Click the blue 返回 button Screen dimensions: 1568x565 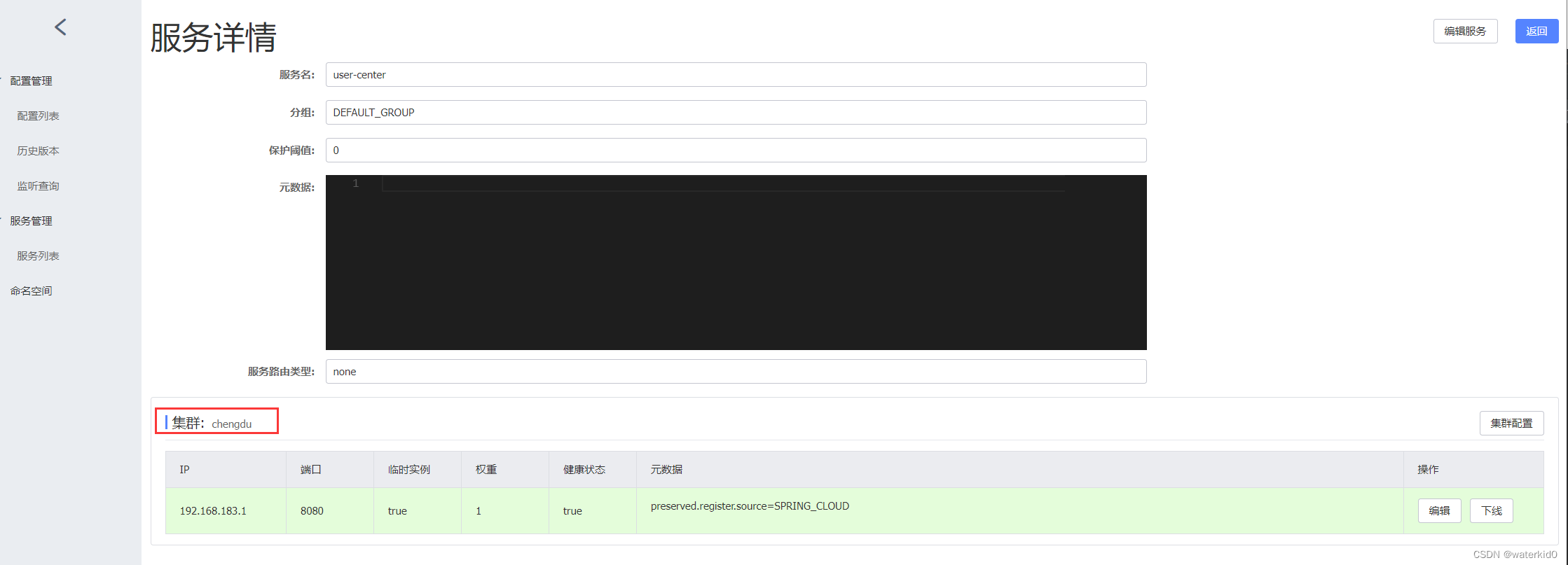click(x=1536, y=32)
